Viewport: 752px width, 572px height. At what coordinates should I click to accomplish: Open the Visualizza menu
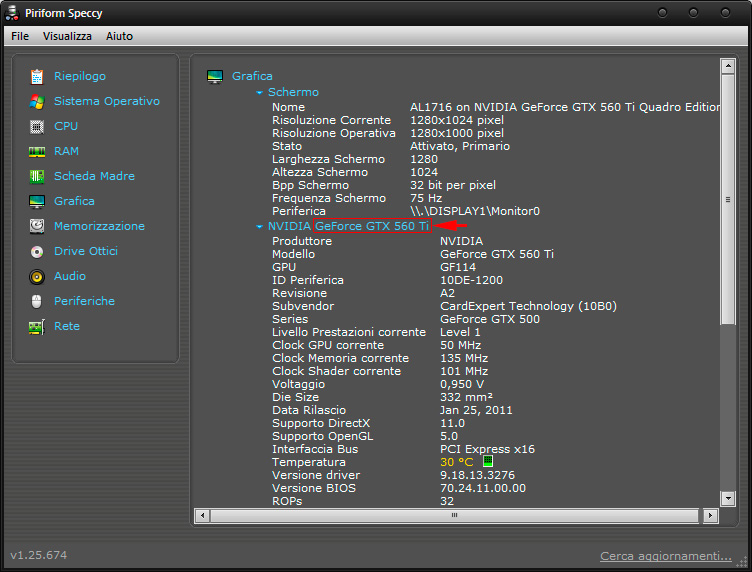coord(67,36)
